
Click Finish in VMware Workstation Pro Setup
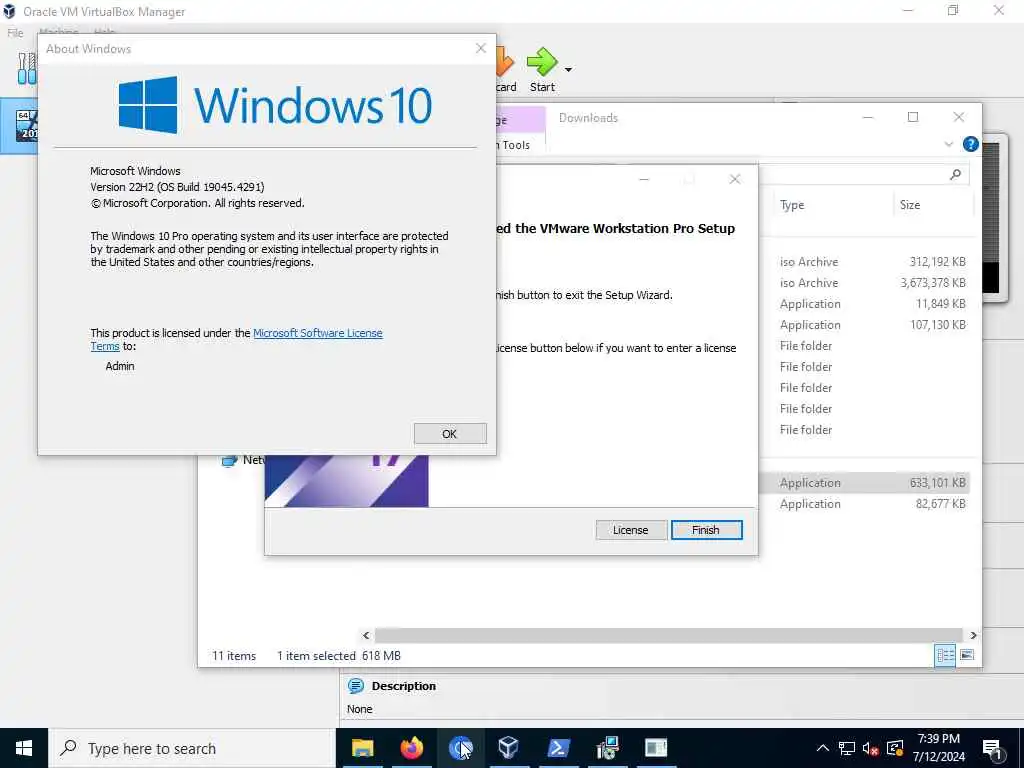point(706,530)
